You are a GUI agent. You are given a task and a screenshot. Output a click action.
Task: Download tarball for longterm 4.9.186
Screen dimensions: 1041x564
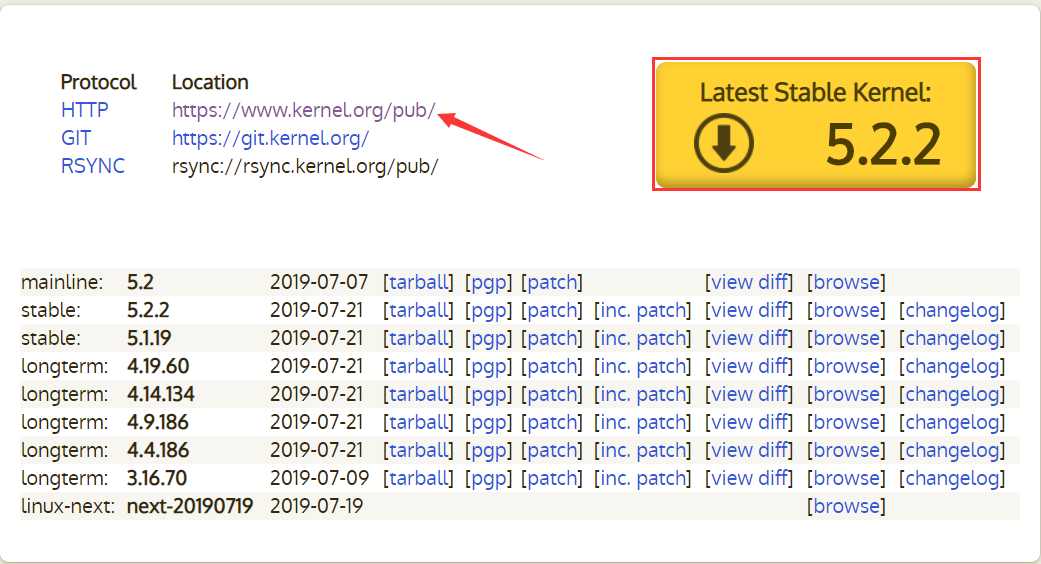(418, 422)
